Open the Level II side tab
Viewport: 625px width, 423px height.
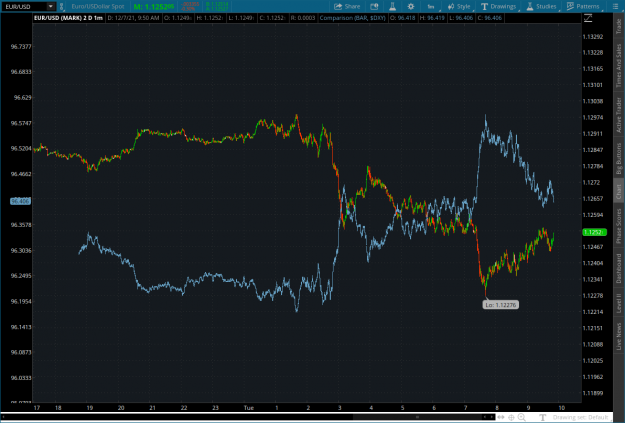click(619, 303)
